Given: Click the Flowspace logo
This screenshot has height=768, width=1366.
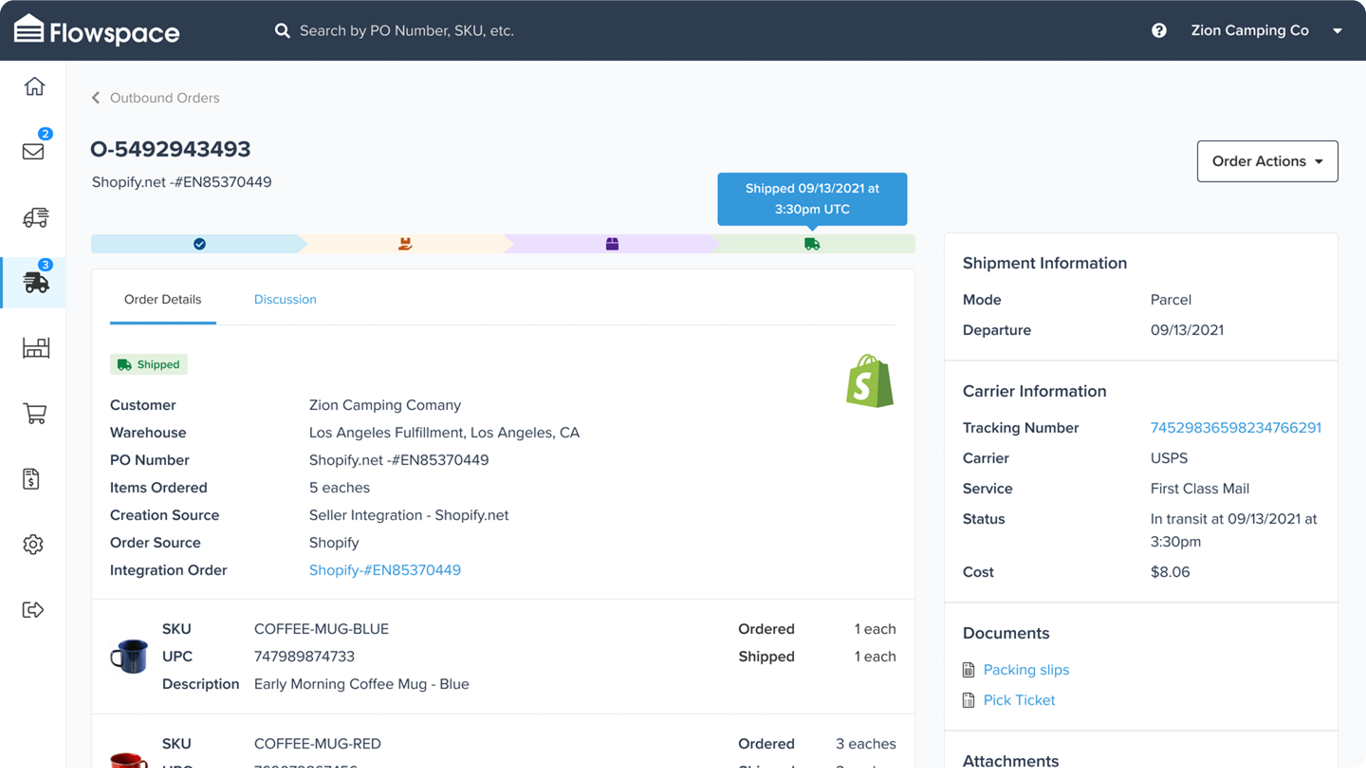Looking at the screenshot, I should pyautogui.click(x=97, y=31).
